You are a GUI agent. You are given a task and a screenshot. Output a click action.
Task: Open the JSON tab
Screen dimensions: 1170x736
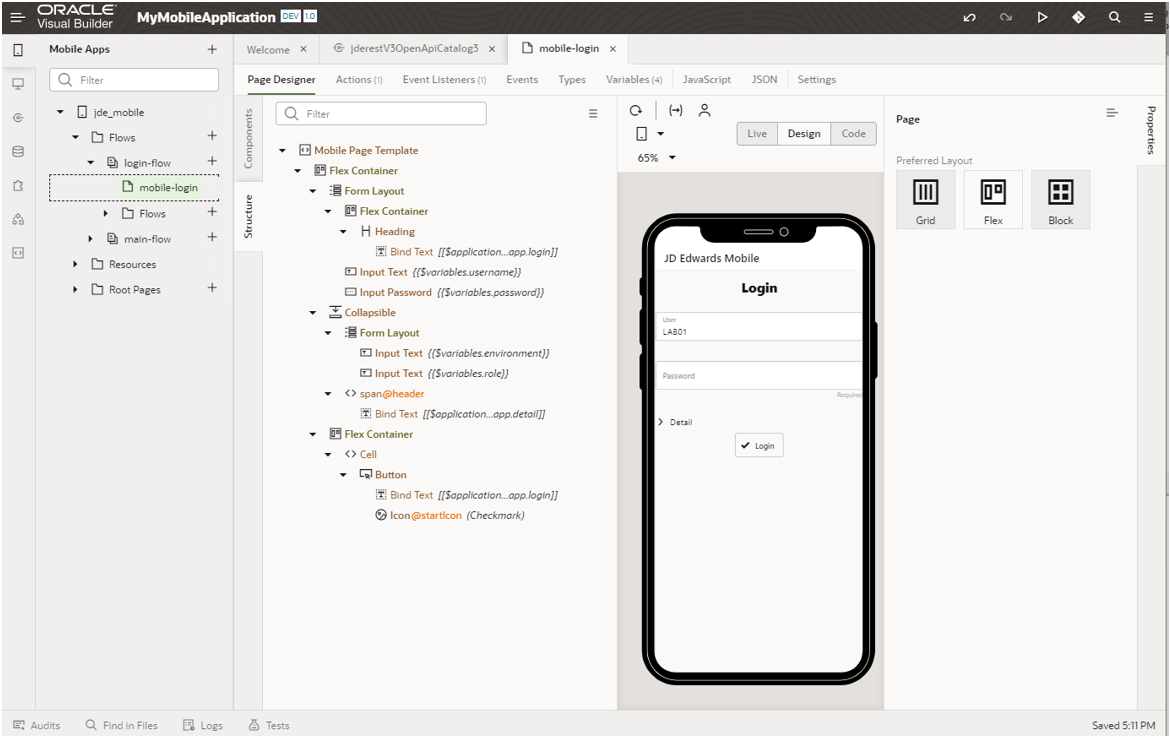[764, 79]
